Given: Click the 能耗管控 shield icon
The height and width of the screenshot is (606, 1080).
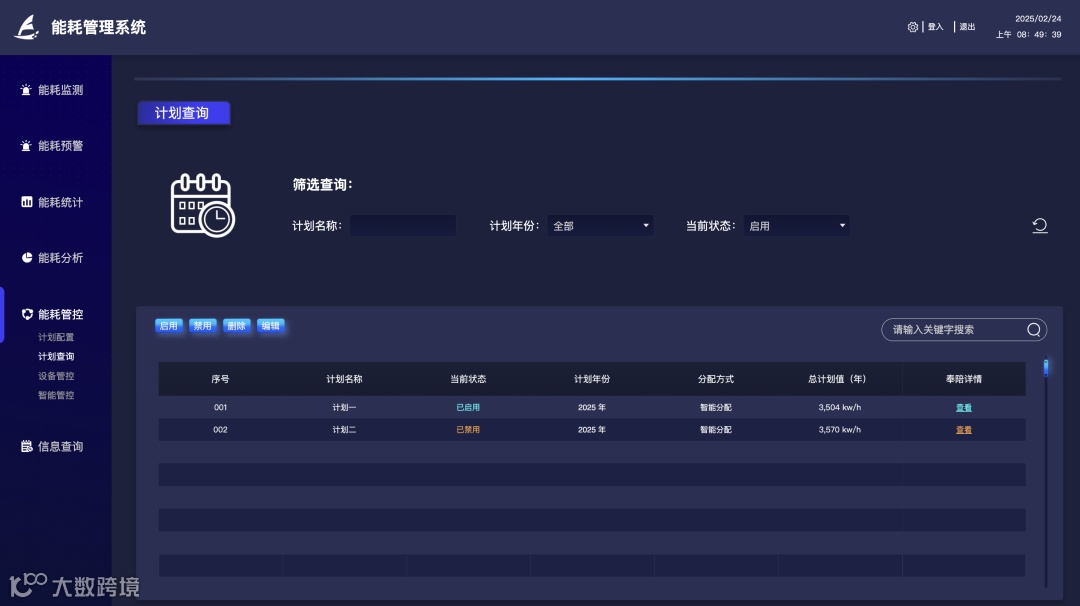Looking at the screenshot, I should tap(27, 314).
